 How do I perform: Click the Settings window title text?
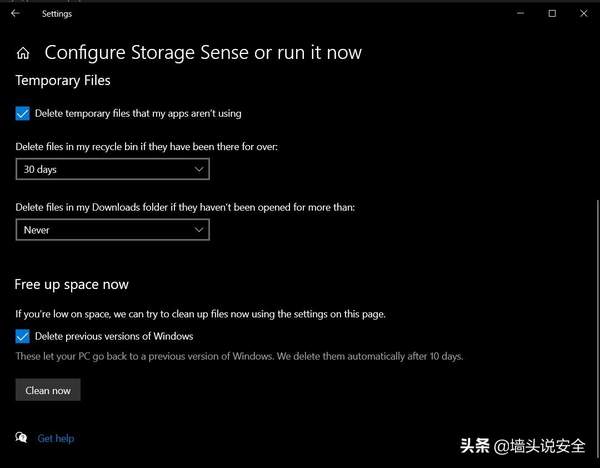[x=57, y=14]
